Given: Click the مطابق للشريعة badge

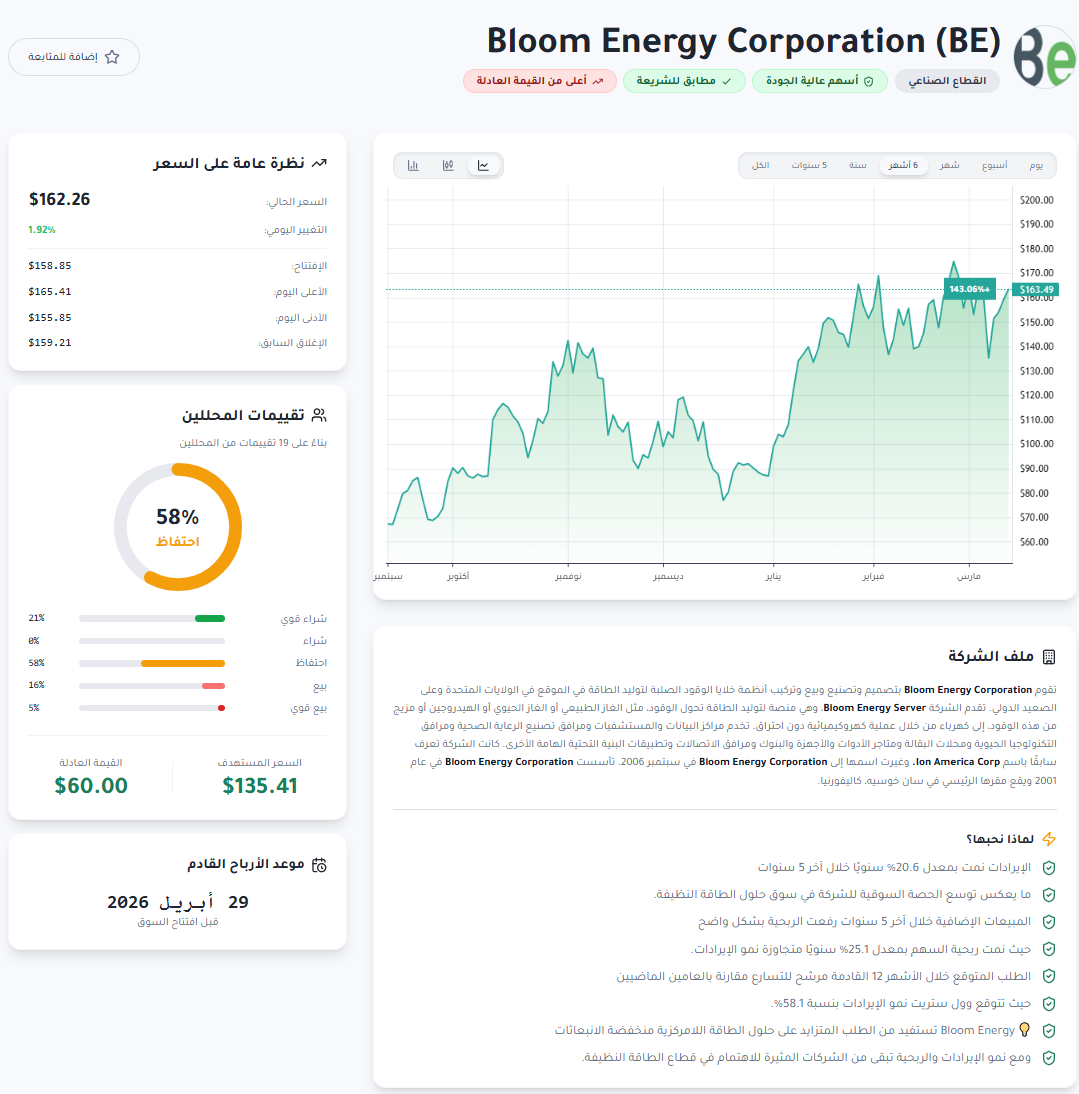Looking at the screenshot, I should (x=684, y=81).
